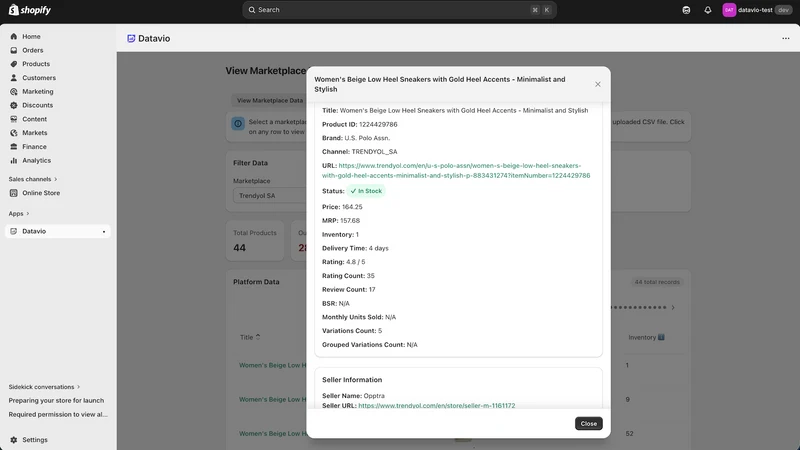Click the Finance bank icon

[14, 146]
